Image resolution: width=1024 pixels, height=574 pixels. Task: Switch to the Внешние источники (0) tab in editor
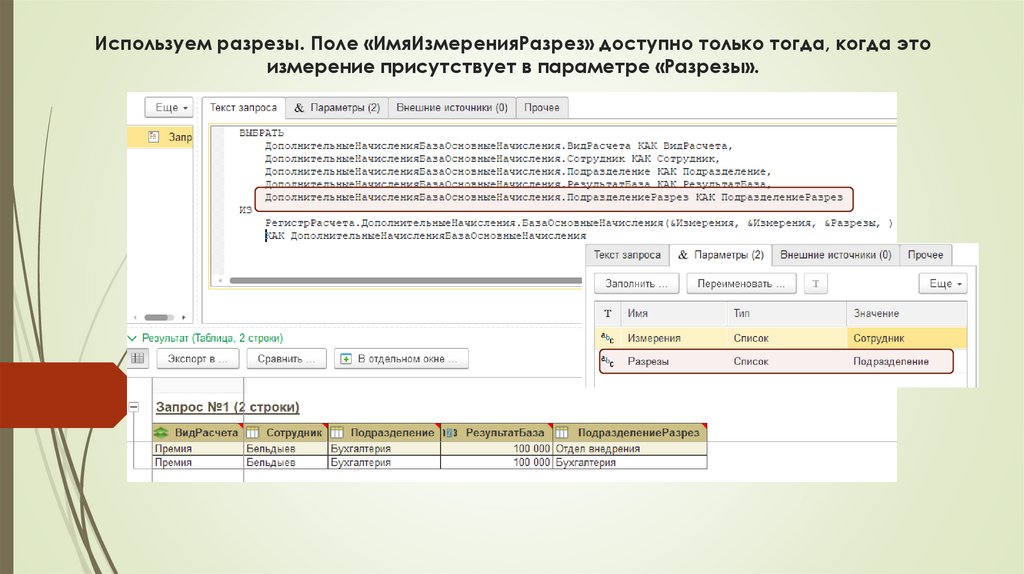pyautogui.click(x=452, y=107)
